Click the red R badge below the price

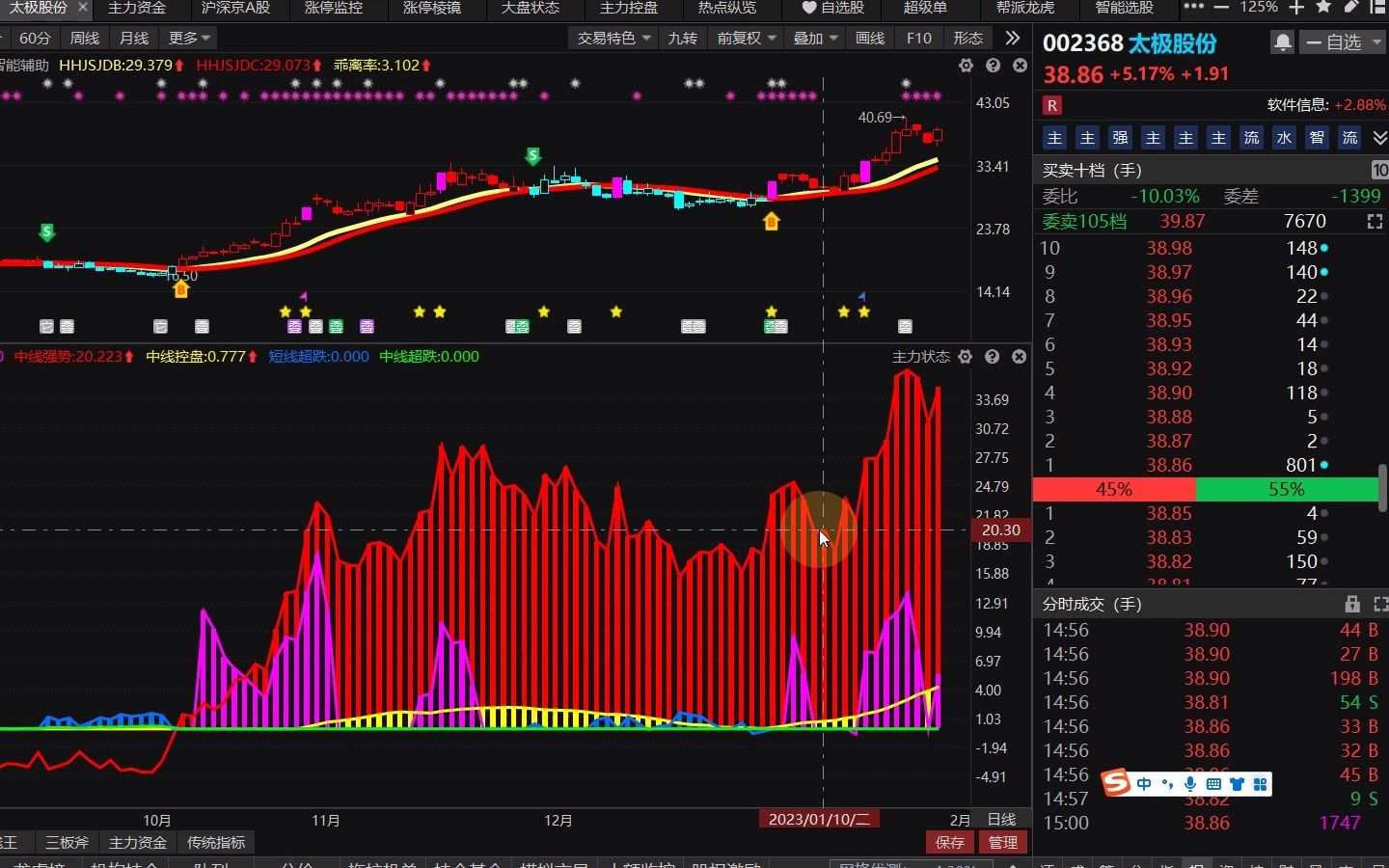point(1051,105)
